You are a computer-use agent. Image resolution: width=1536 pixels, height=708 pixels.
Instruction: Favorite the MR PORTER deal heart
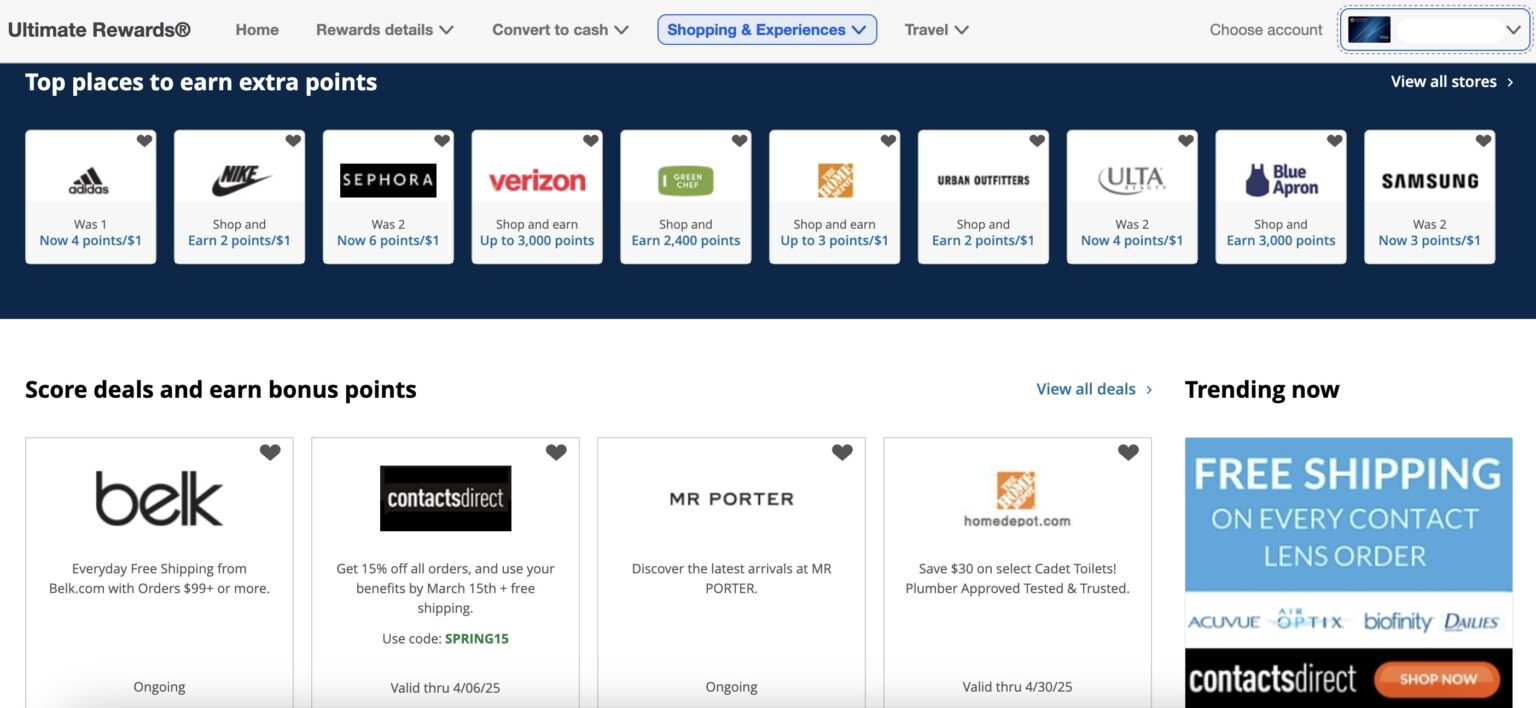click(x=842, y=452)
